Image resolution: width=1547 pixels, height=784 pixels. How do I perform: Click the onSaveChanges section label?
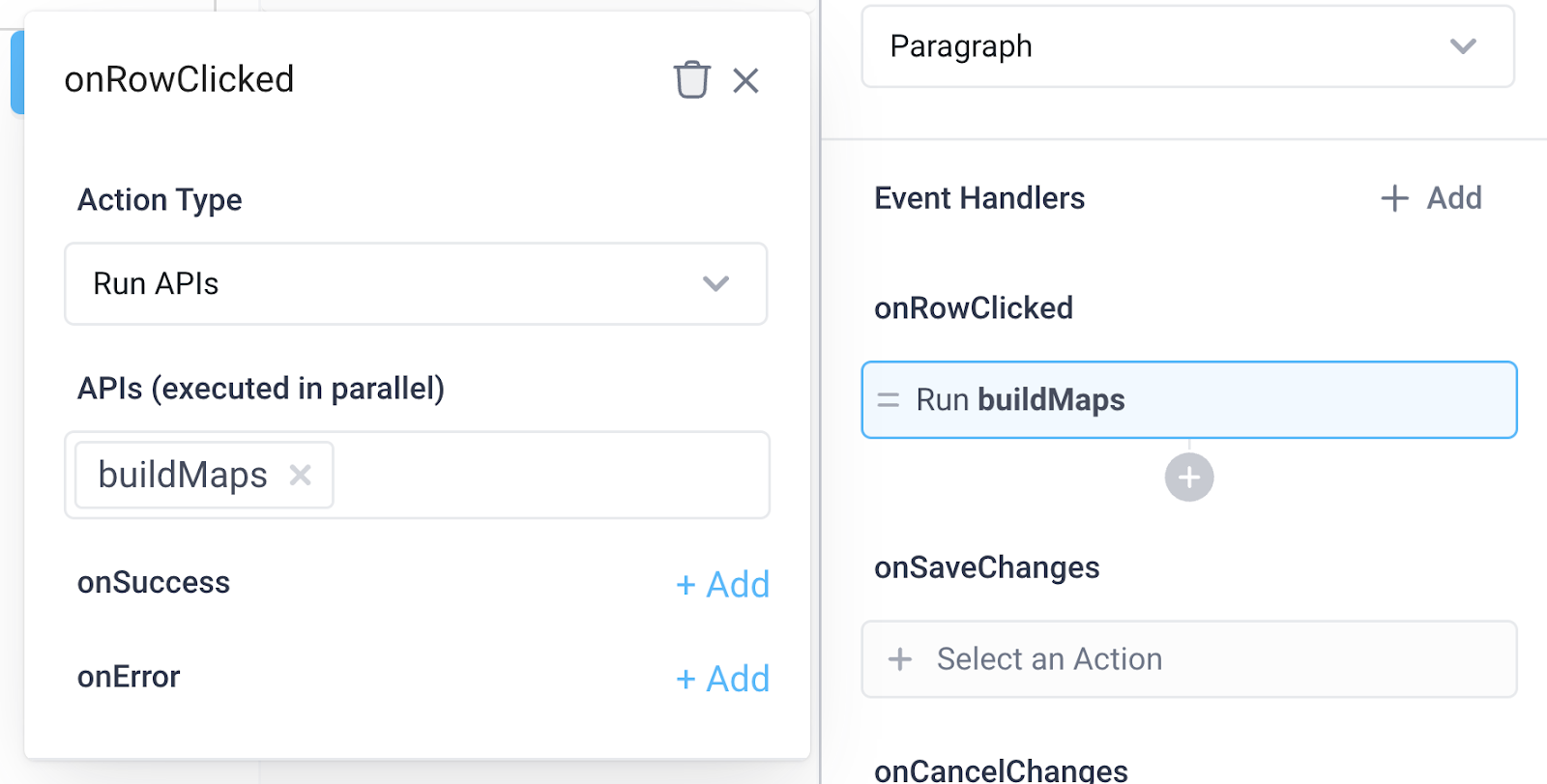pos(987,567)
